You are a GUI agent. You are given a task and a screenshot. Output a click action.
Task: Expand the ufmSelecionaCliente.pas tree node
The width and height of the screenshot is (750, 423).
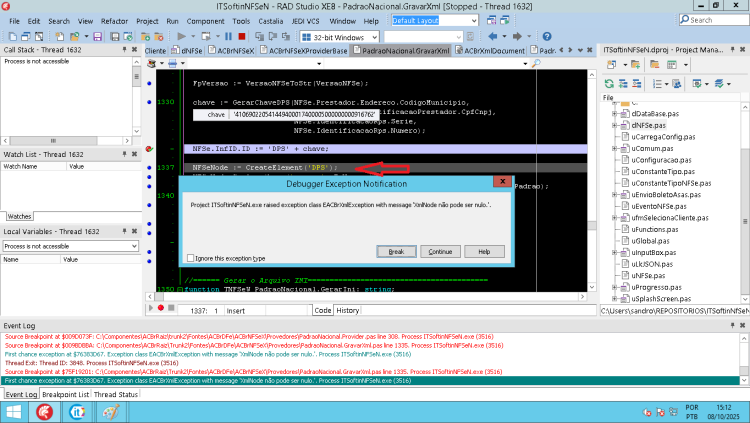pyautogui.click(x=615, y=218)
